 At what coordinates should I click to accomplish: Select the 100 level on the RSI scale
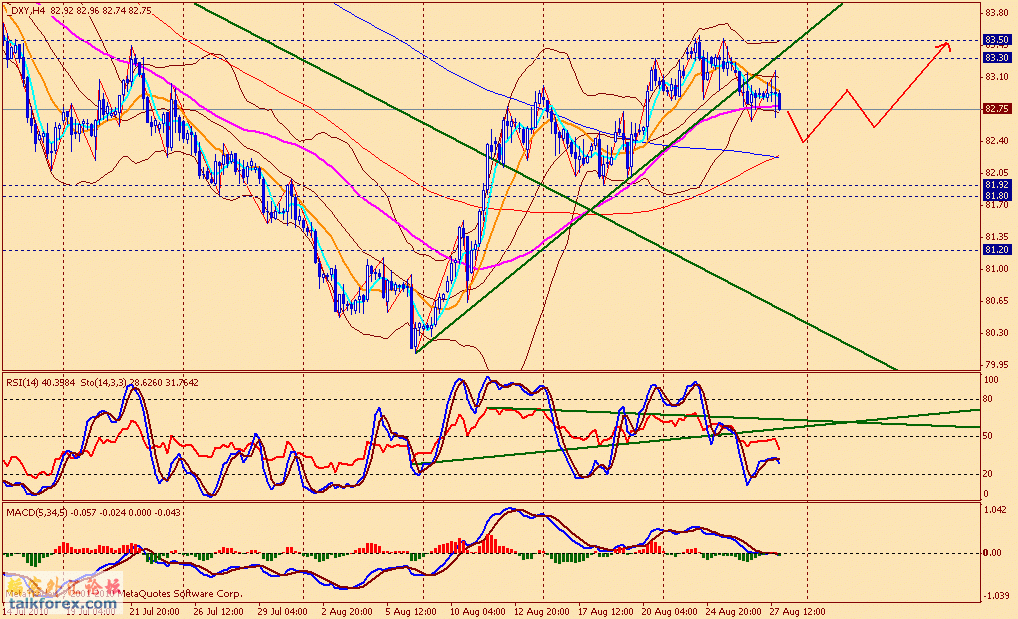coord(991,379)
